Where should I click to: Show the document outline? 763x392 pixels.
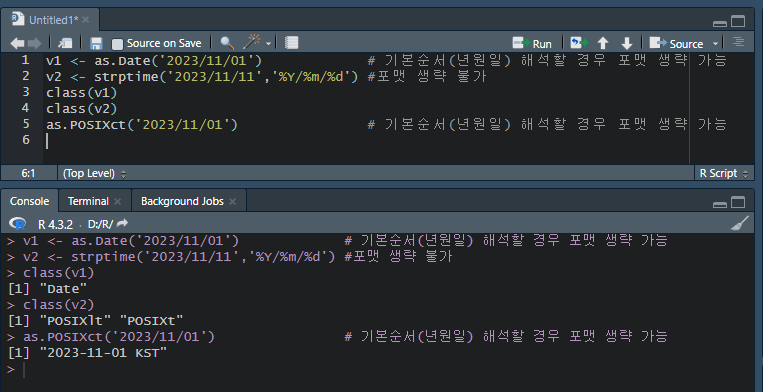pyautogui.click(x=739, y=42)
